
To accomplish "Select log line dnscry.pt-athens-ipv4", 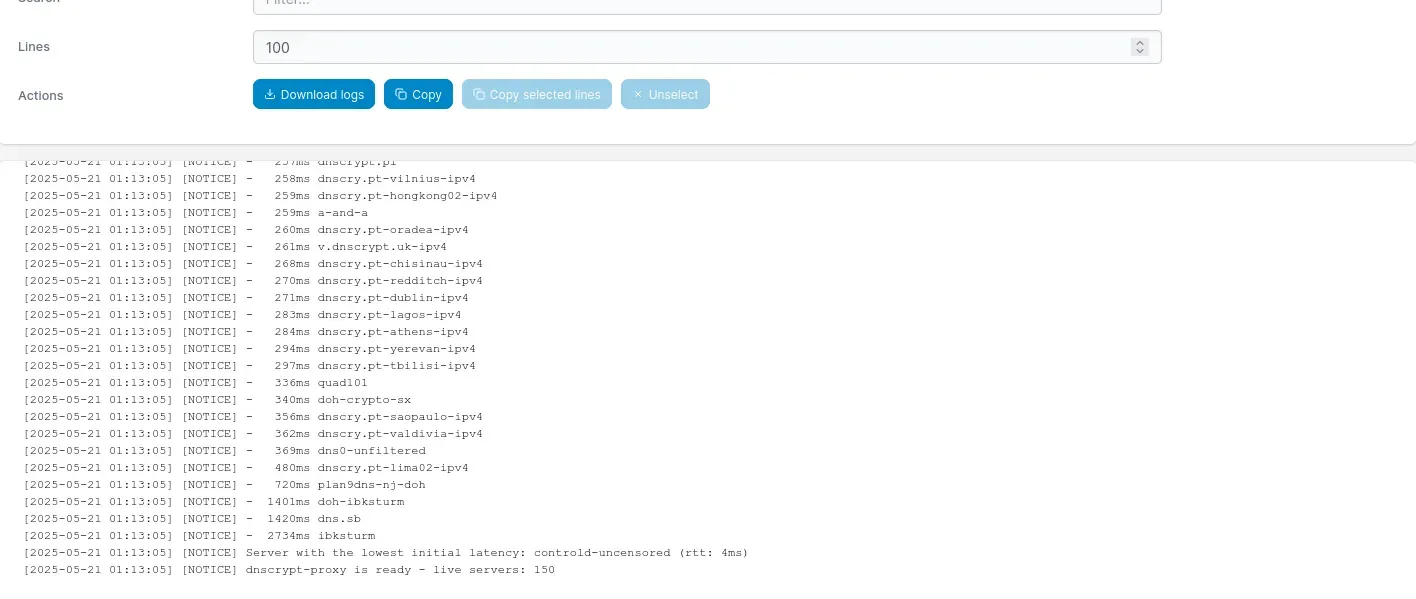I will click(x=246, y=332).
